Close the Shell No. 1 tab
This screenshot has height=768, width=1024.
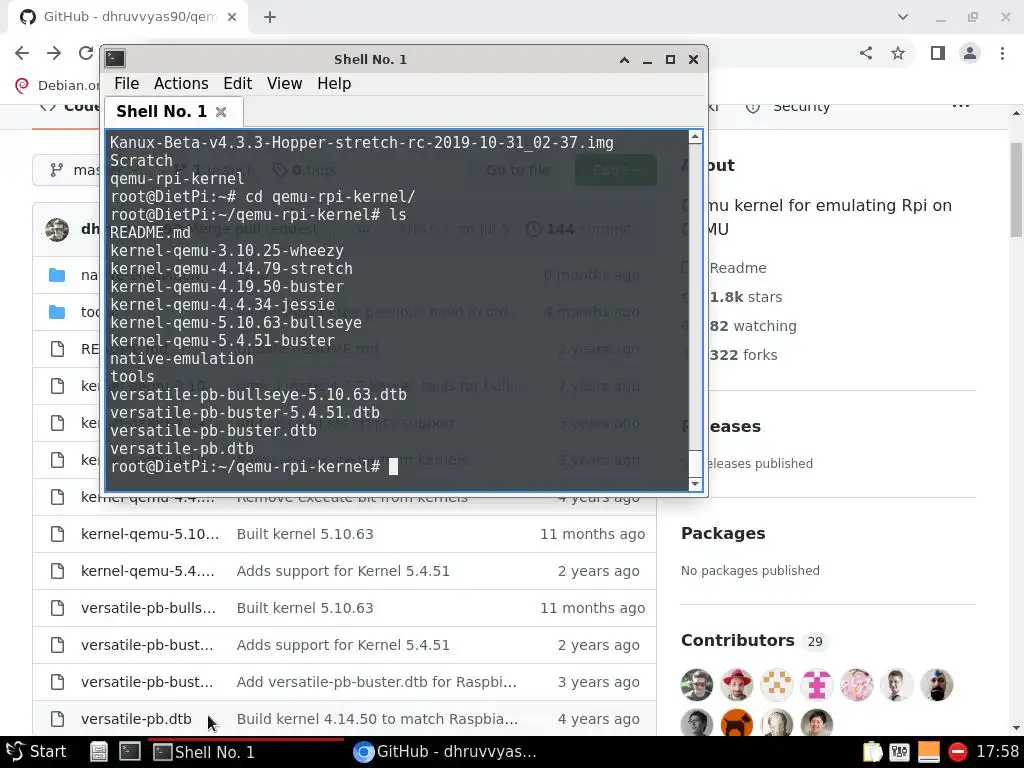tap(221, 112)
